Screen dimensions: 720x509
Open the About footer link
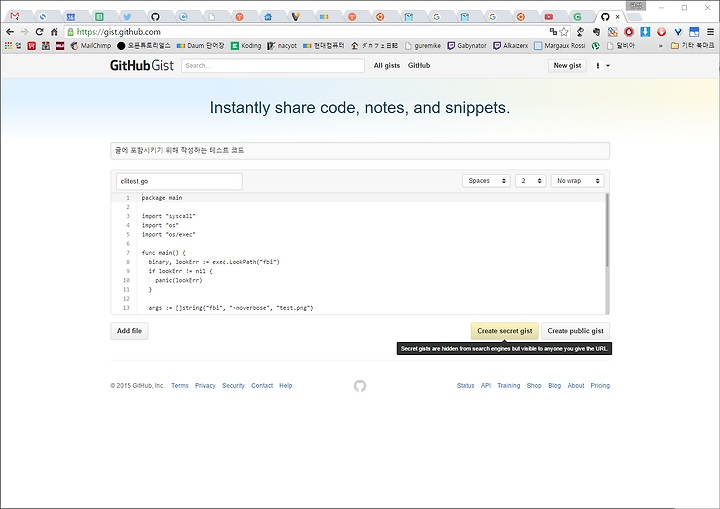click(x=576, y=385)
